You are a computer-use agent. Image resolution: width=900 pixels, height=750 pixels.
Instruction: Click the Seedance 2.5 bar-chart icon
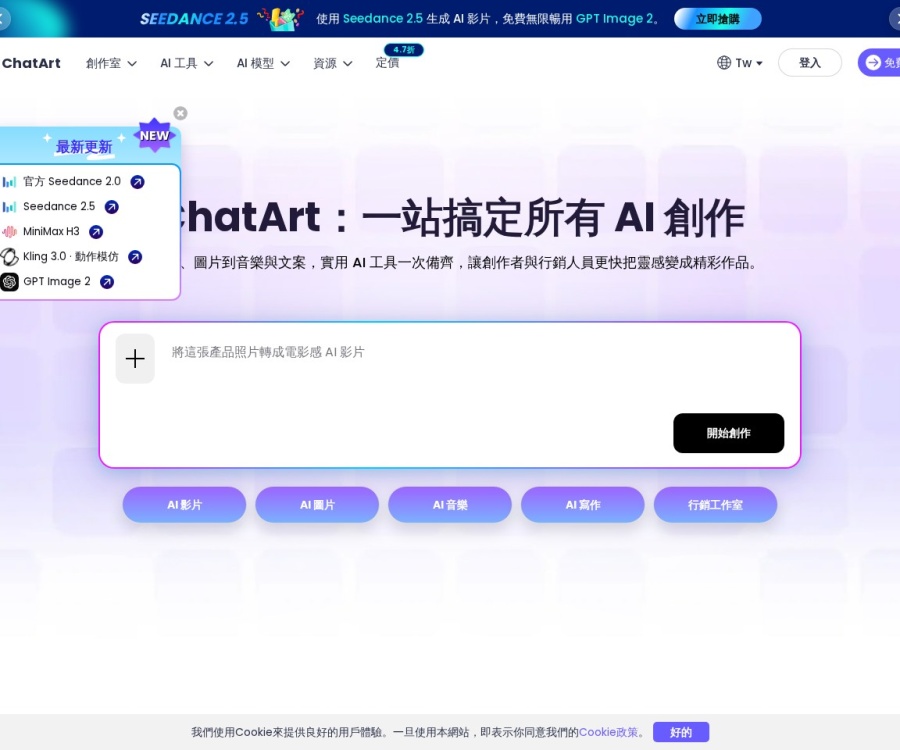tap(9, 207)
